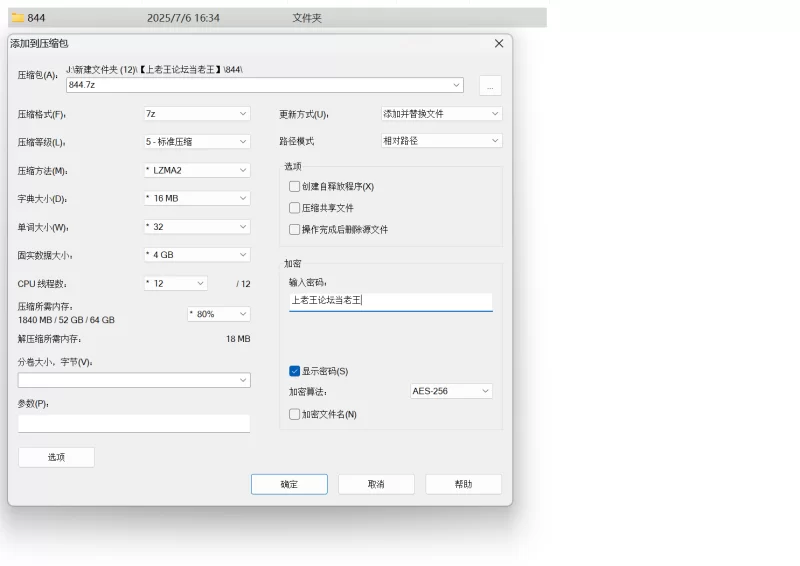Open the 压缩格式 7z dropdown
Image resolution: width=800 pixels, height=566 pixels.
coord(197,114)
